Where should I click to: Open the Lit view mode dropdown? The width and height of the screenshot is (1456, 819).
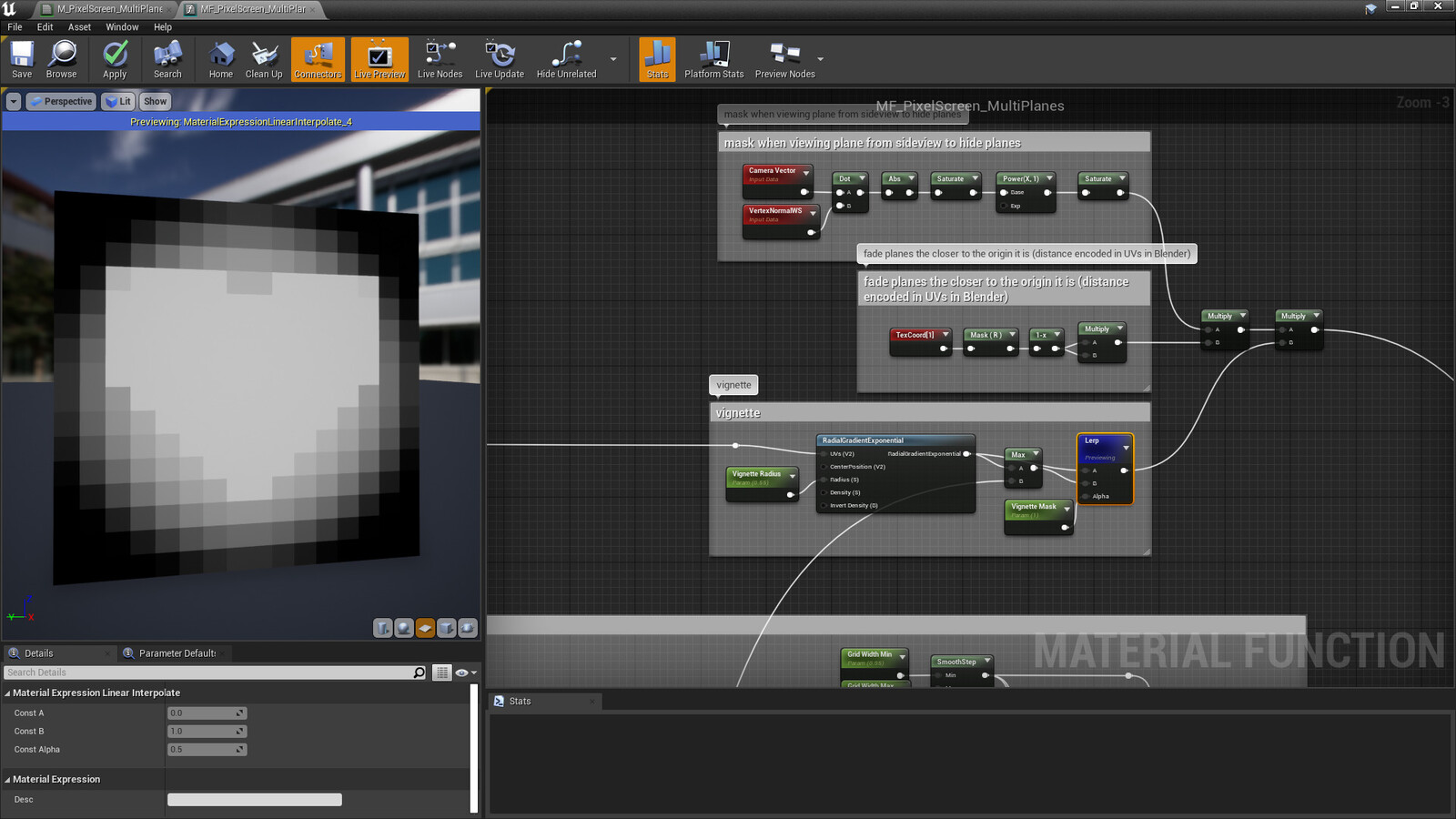[118, 101]
